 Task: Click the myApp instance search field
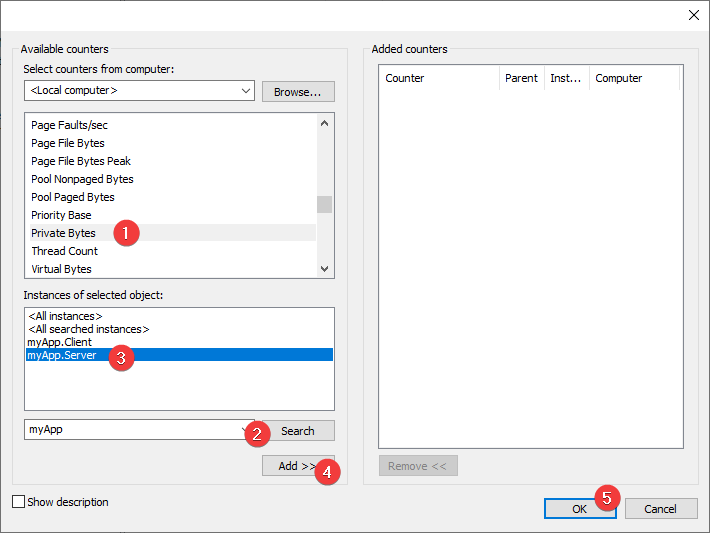point(130,430)
